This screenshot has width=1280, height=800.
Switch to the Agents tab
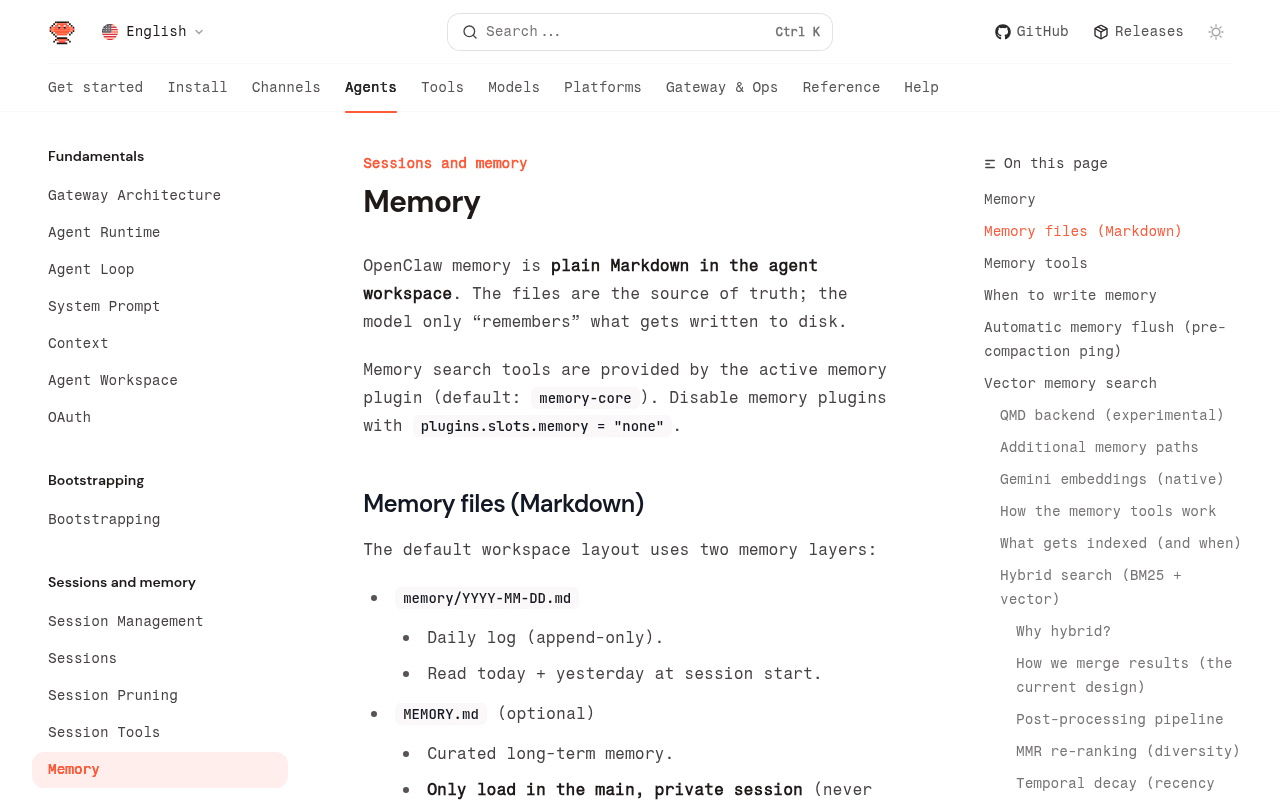(370, 85)
